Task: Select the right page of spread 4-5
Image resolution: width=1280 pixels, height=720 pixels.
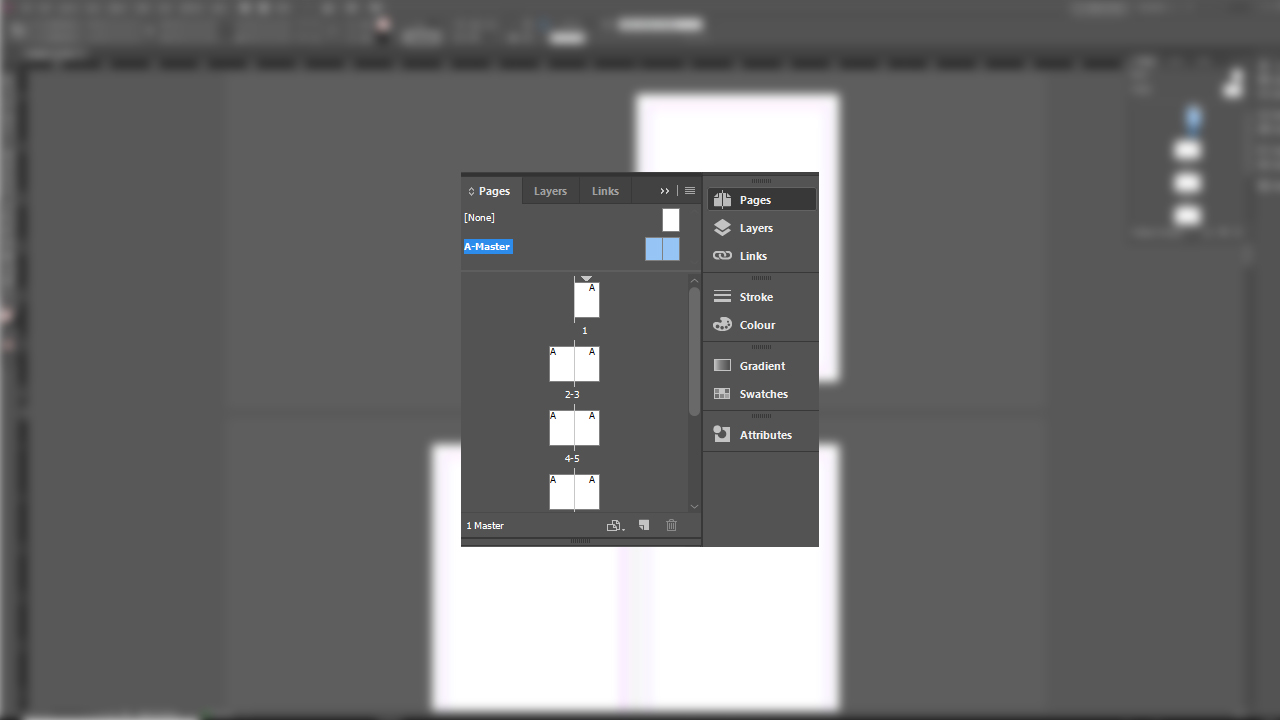Action: click(587, 428)
